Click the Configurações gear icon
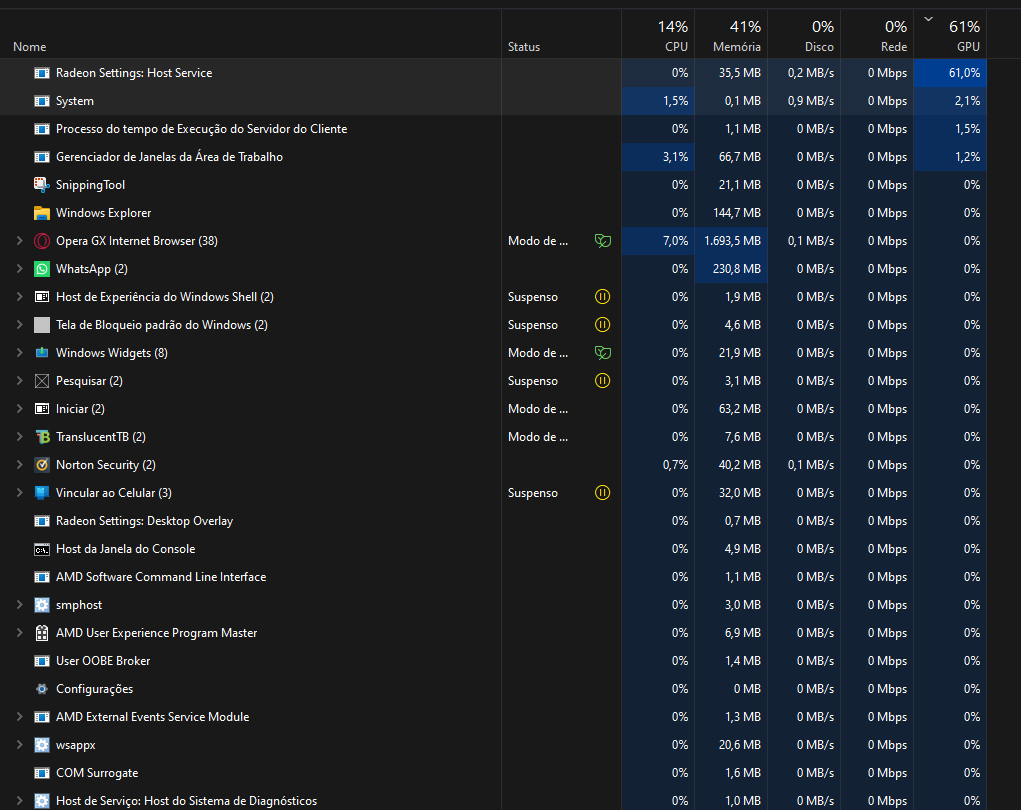Image resolution: width=1021 pixels, height=810 pixels. [42, 689]
